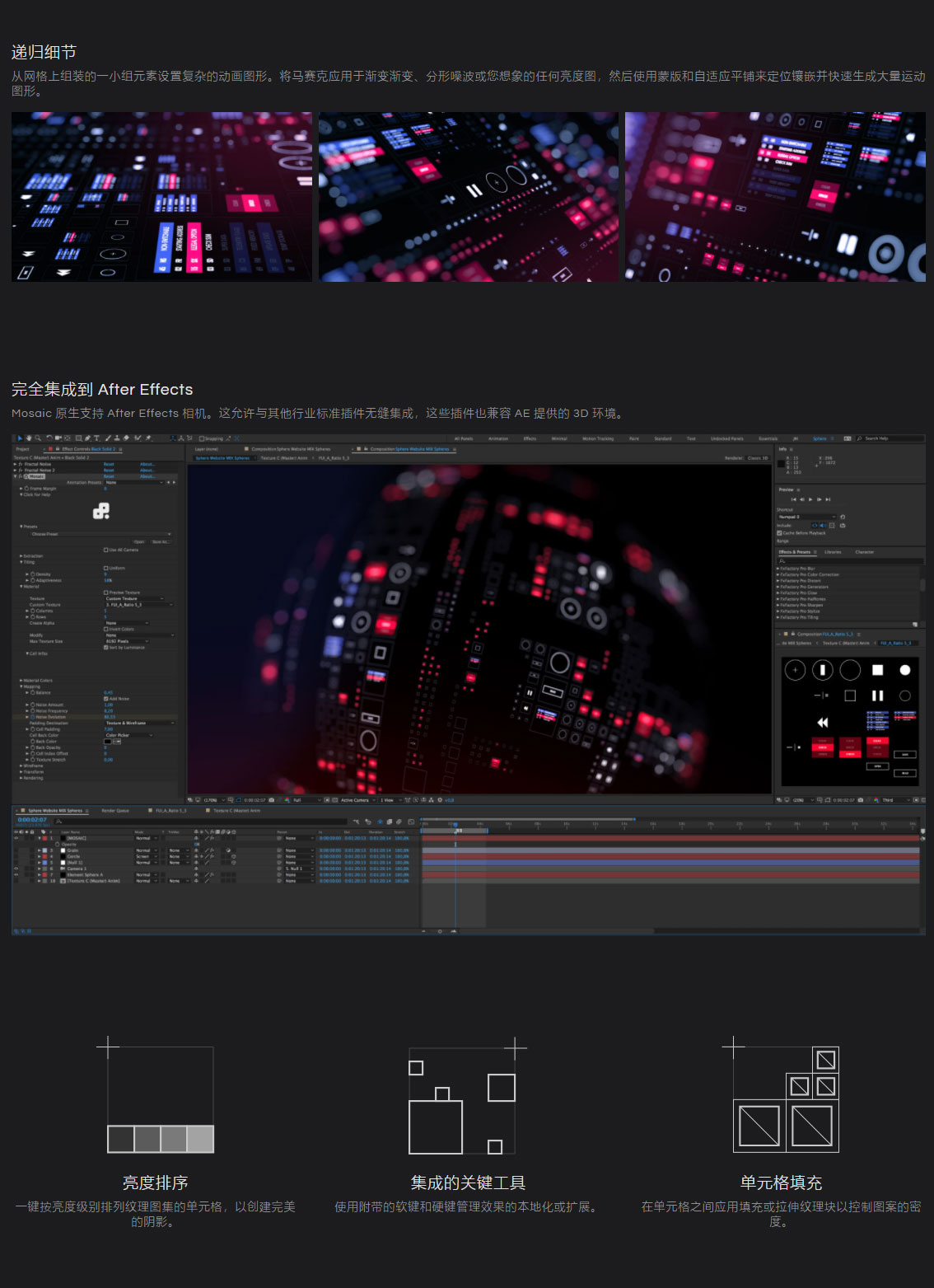Click the Save As preset button
Image resolution: width=934 pixels, height=1288 pixels.
(x=161, y=541)
